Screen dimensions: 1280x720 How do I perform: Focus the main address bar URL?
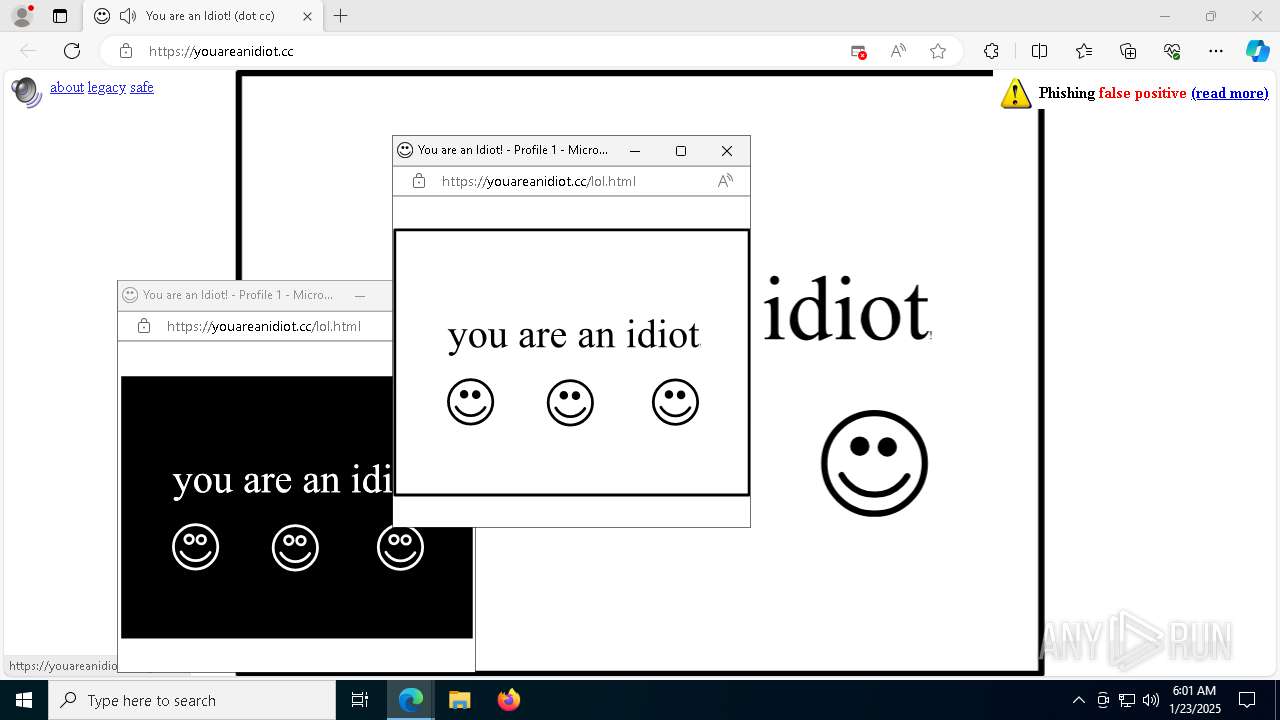coord(221,51)
